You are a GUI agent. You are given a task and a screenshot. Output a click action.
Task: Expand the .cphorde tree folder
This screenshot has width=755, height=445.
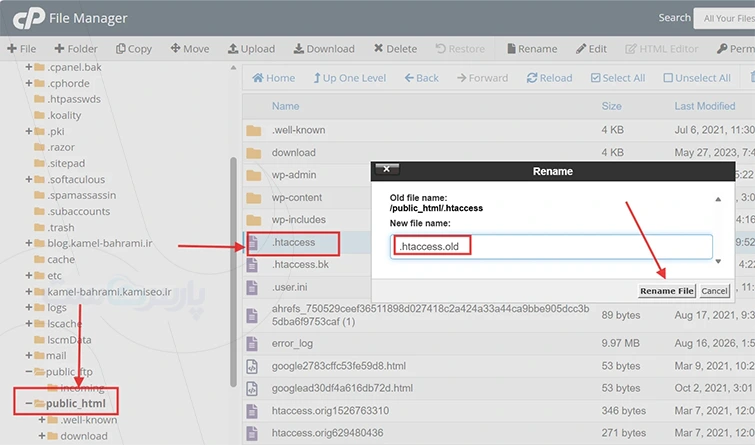coord(28,83)
